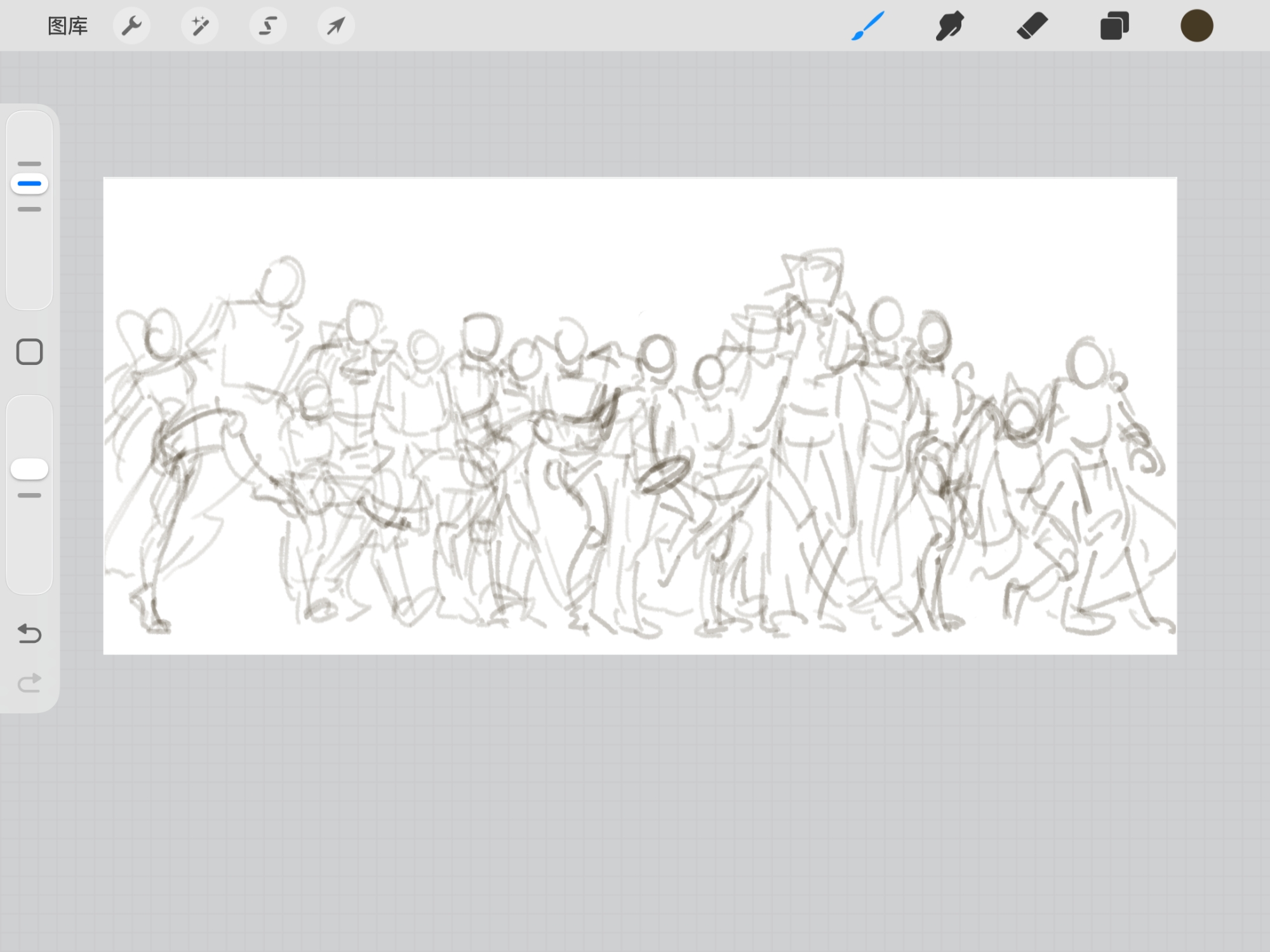Image resolution: width=1270 pixels, height=952 pixels.
Task: Open the Adjustments magic wand menu
Action: click(199, 26)
